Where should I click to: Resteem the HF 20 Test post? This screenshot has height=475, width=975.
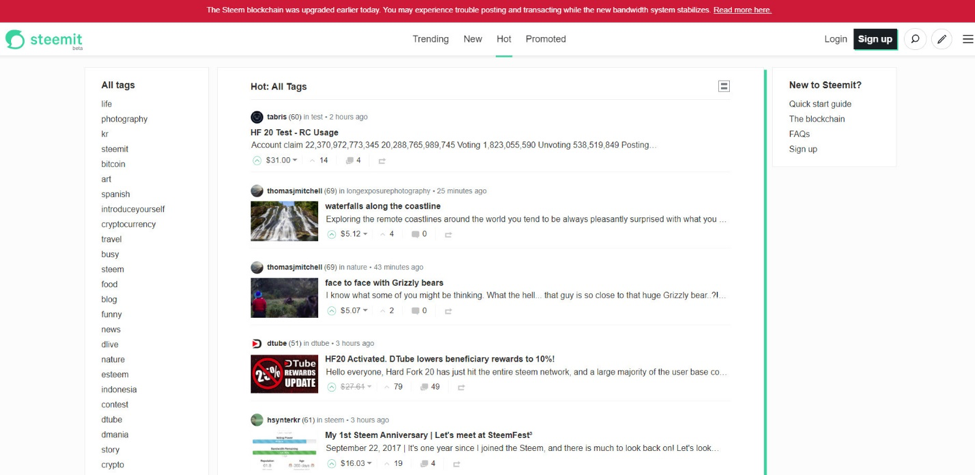[x=382, y=160]
